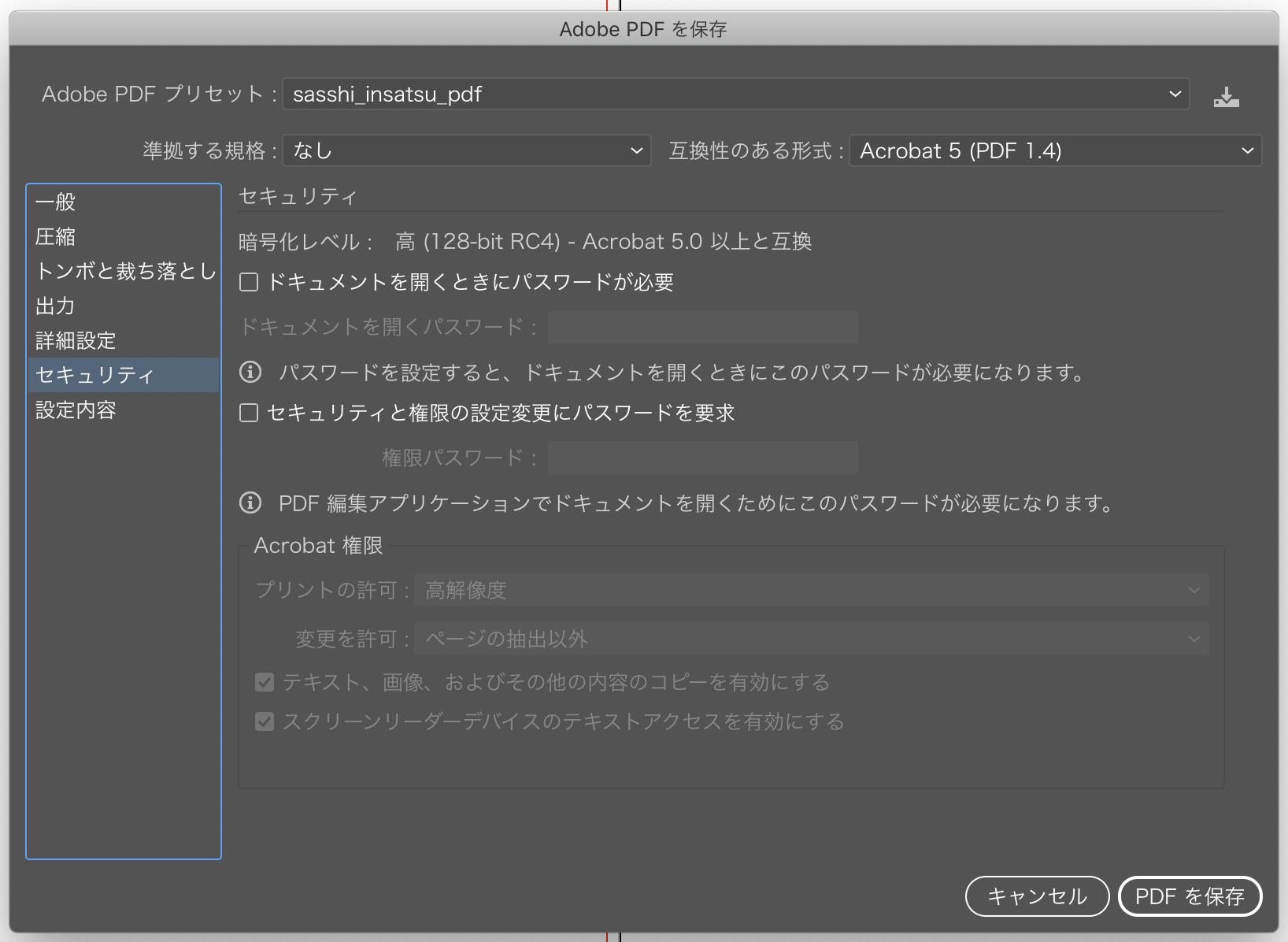Click the キャンセル button
The height and width of the screenshot is (942, 1288).
[x=1037, y=896]
